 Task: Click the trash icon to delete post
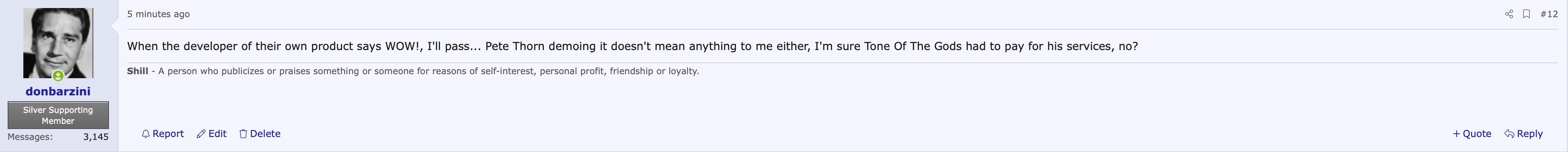pyautogui.click(x=243, y=134)
